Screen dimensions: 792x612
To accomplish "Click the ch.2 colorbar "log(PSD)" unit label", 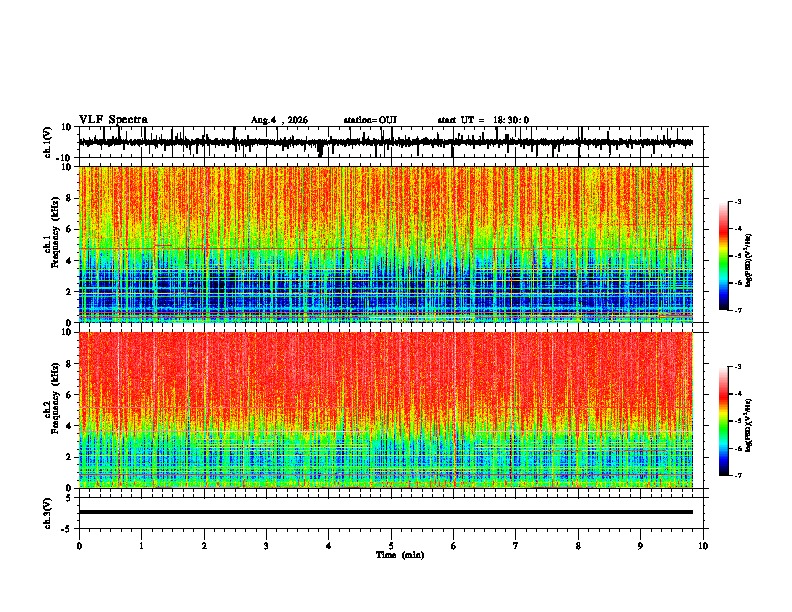I will [748, 425].
